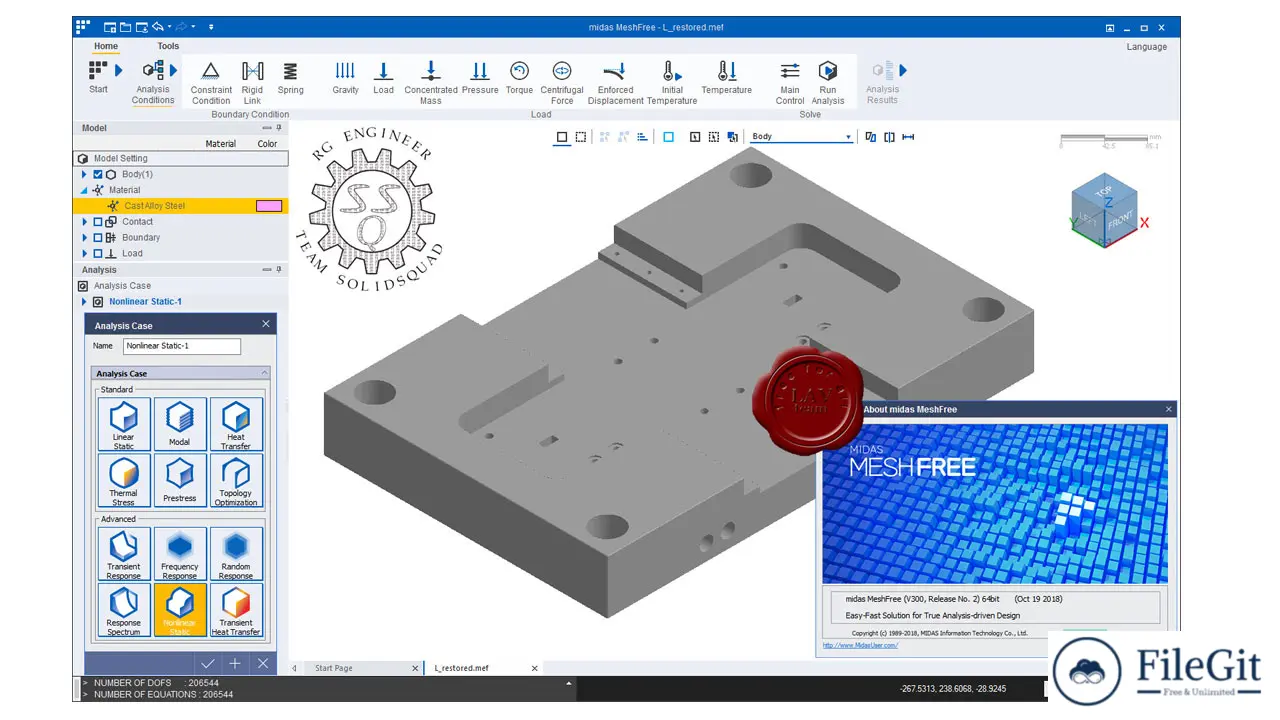This screenshot has width=1280, height=720.
Task: Click the measure distance icon in view toolbar
Action: coord(908,137)
